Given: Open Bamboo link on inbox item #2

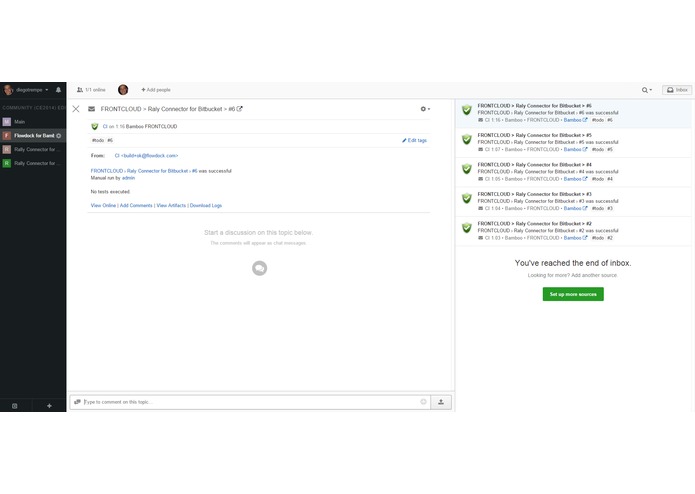Looking at the screenshot, I should [x=575, y=238].
